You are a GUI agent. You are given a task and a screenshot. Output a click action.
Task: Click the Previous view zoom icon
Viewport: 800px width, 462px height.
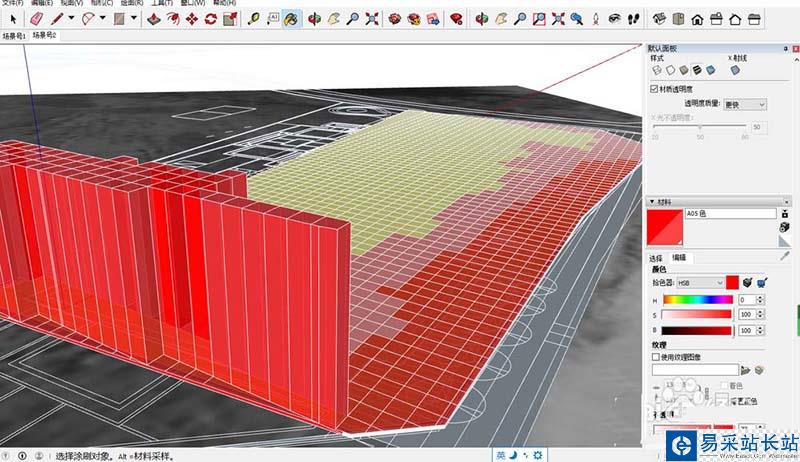click(x=577, y=19)
